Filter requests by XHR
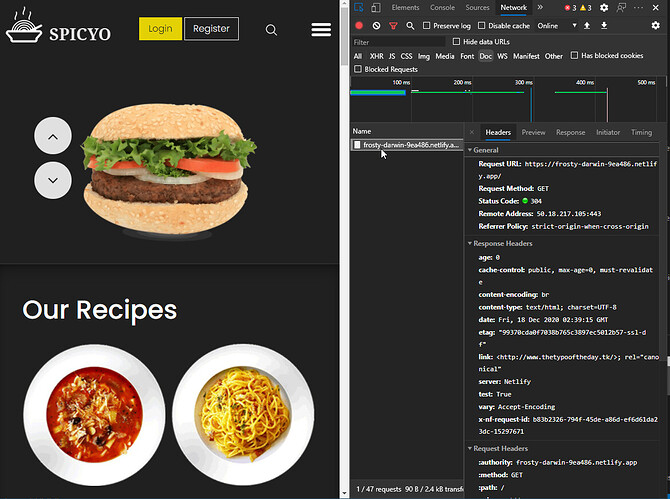Image resolution: width=670 pixels, height=499 pixels. pos(376,56)
